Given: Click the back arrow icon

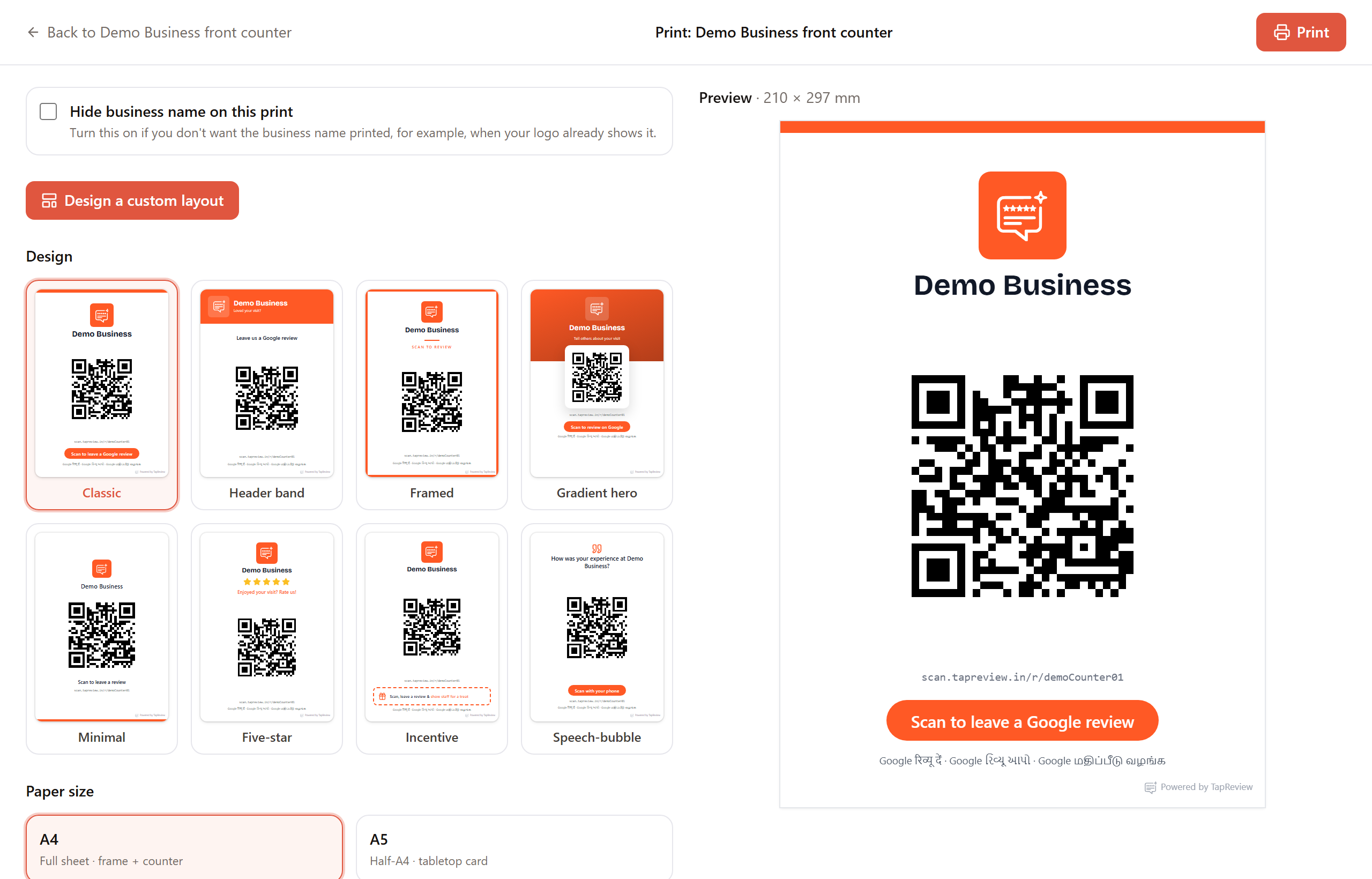Looking at the screenshot, I should tap(33, 33).
